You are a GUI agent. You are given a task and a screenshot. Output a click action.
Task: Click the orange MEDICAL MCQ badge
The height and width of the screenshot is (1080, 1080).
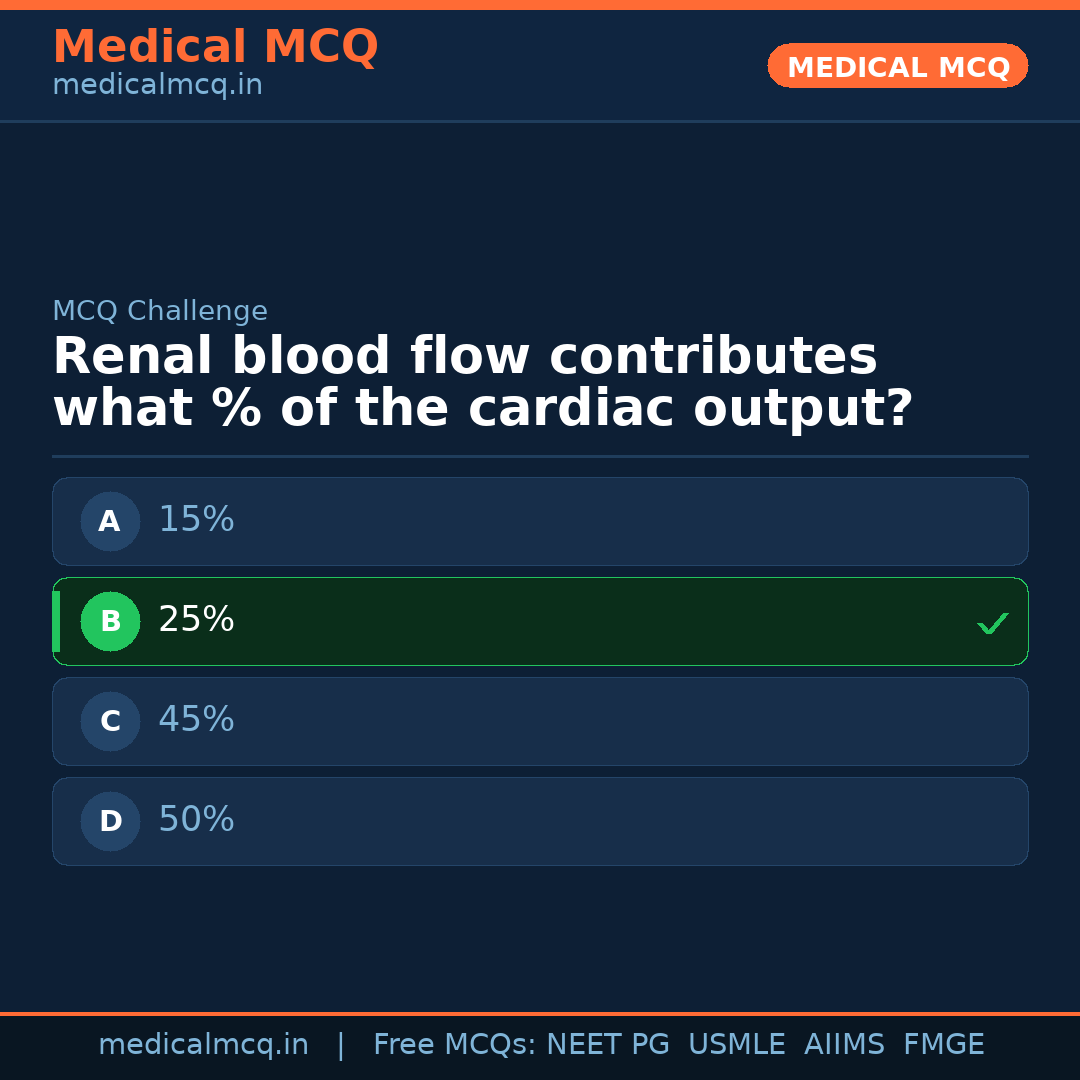click(x=898, y=66)
